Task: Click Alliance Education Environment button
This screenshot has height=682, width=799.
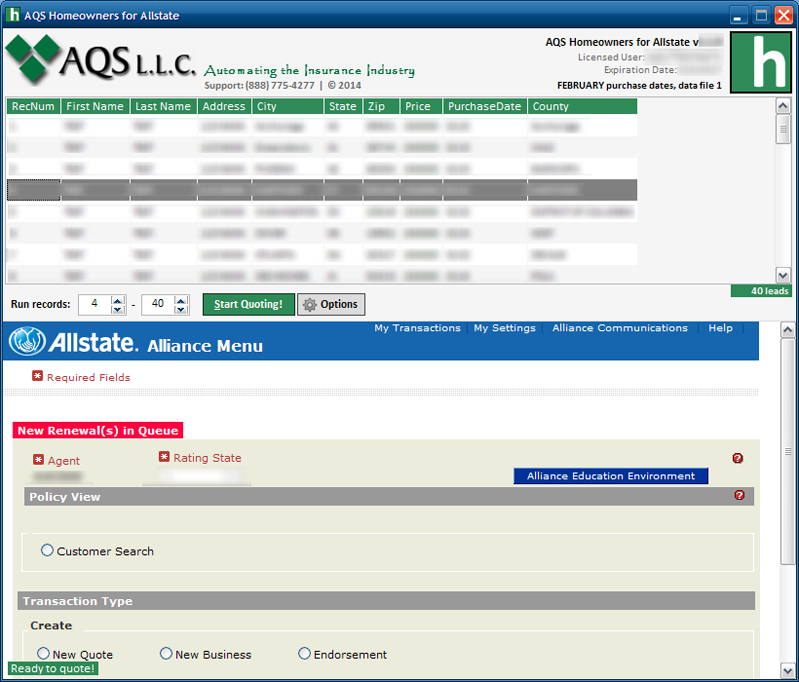Action: tap(610, 476)
